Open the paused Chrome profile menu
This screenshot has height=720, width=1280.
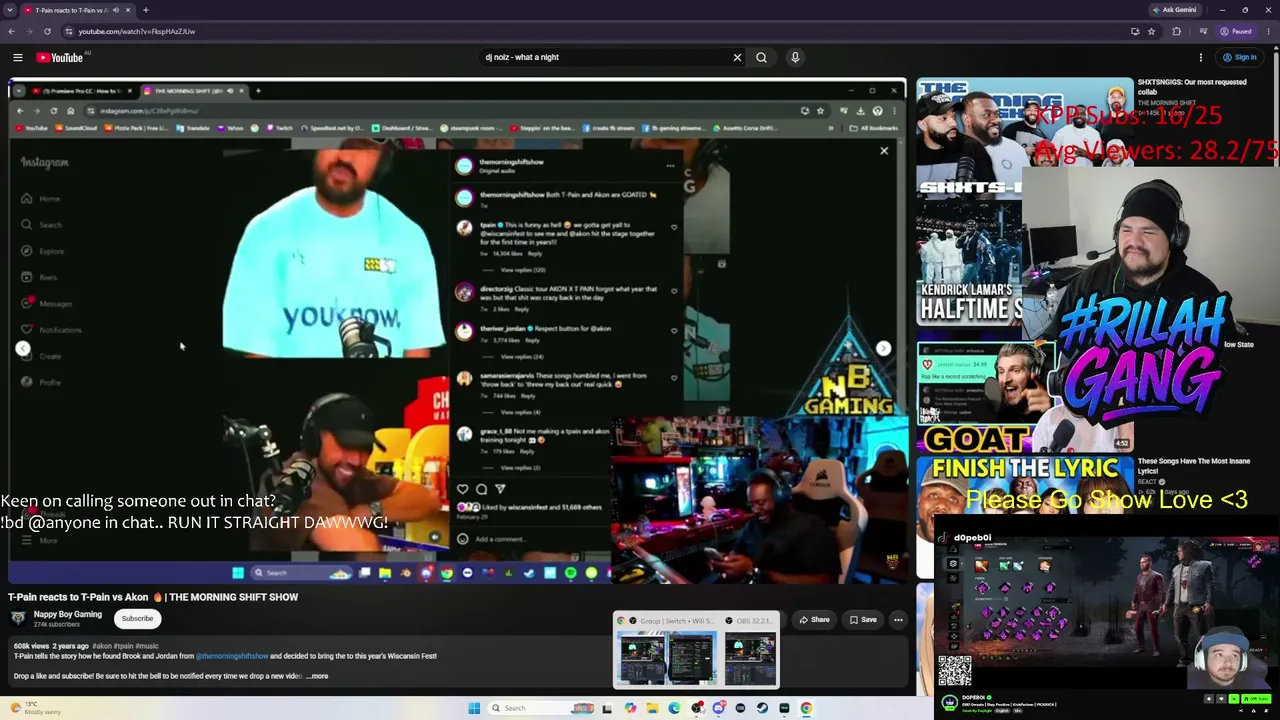pos(1237,31)
